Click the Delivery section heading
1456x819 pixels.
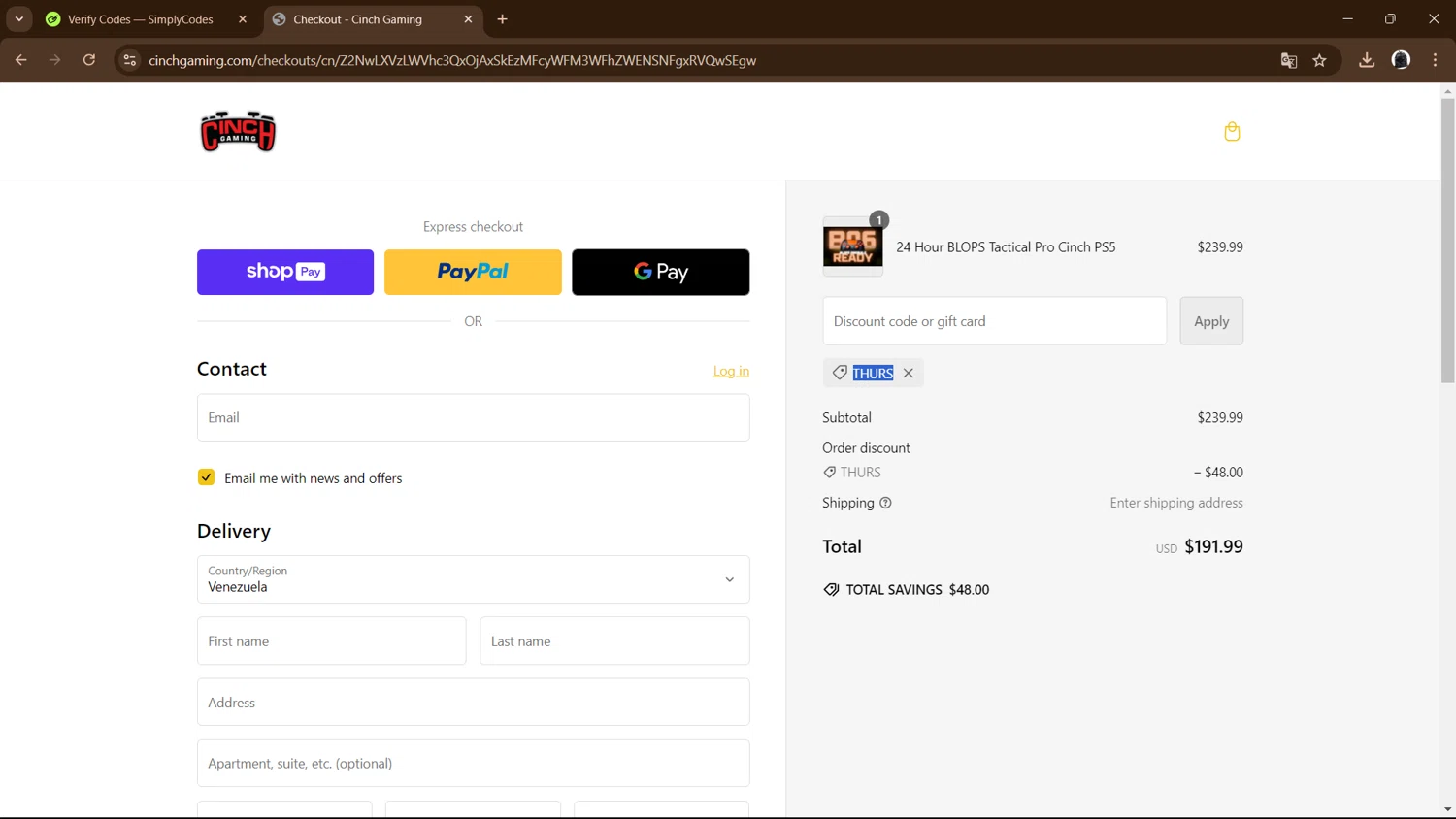tap(234, 531)
